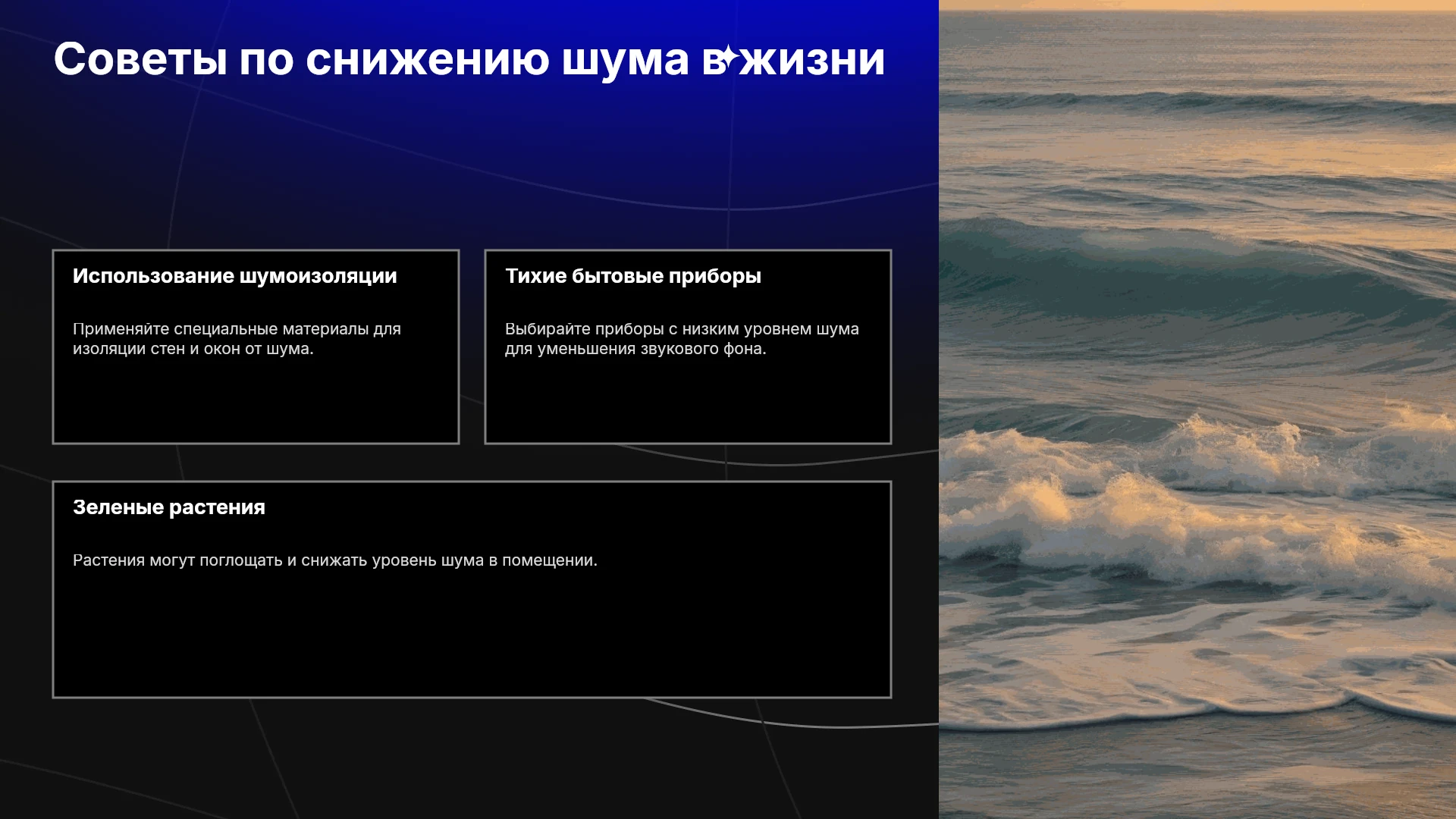Select the heading "Использование шумоизоляции"
This screenshot has height=819, width=1456.
235,276
